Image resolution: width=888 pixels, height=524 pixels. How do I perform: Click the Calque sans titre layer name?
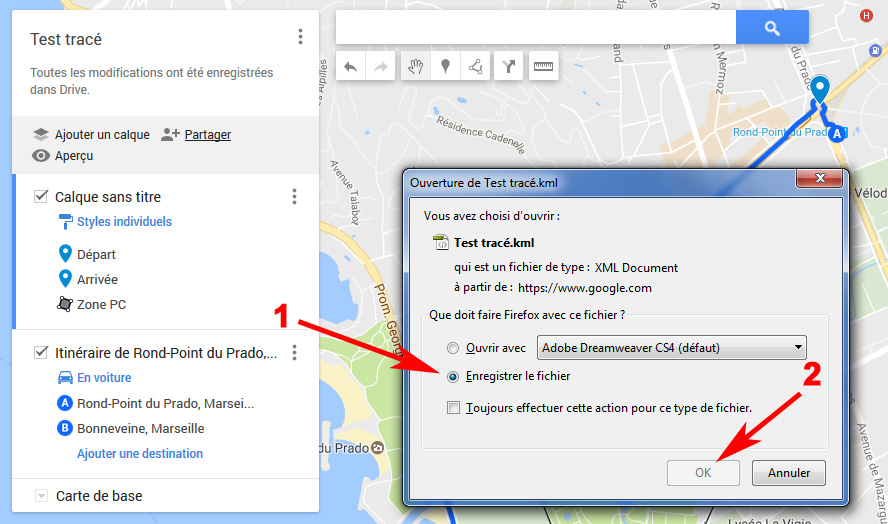[108, 197]
